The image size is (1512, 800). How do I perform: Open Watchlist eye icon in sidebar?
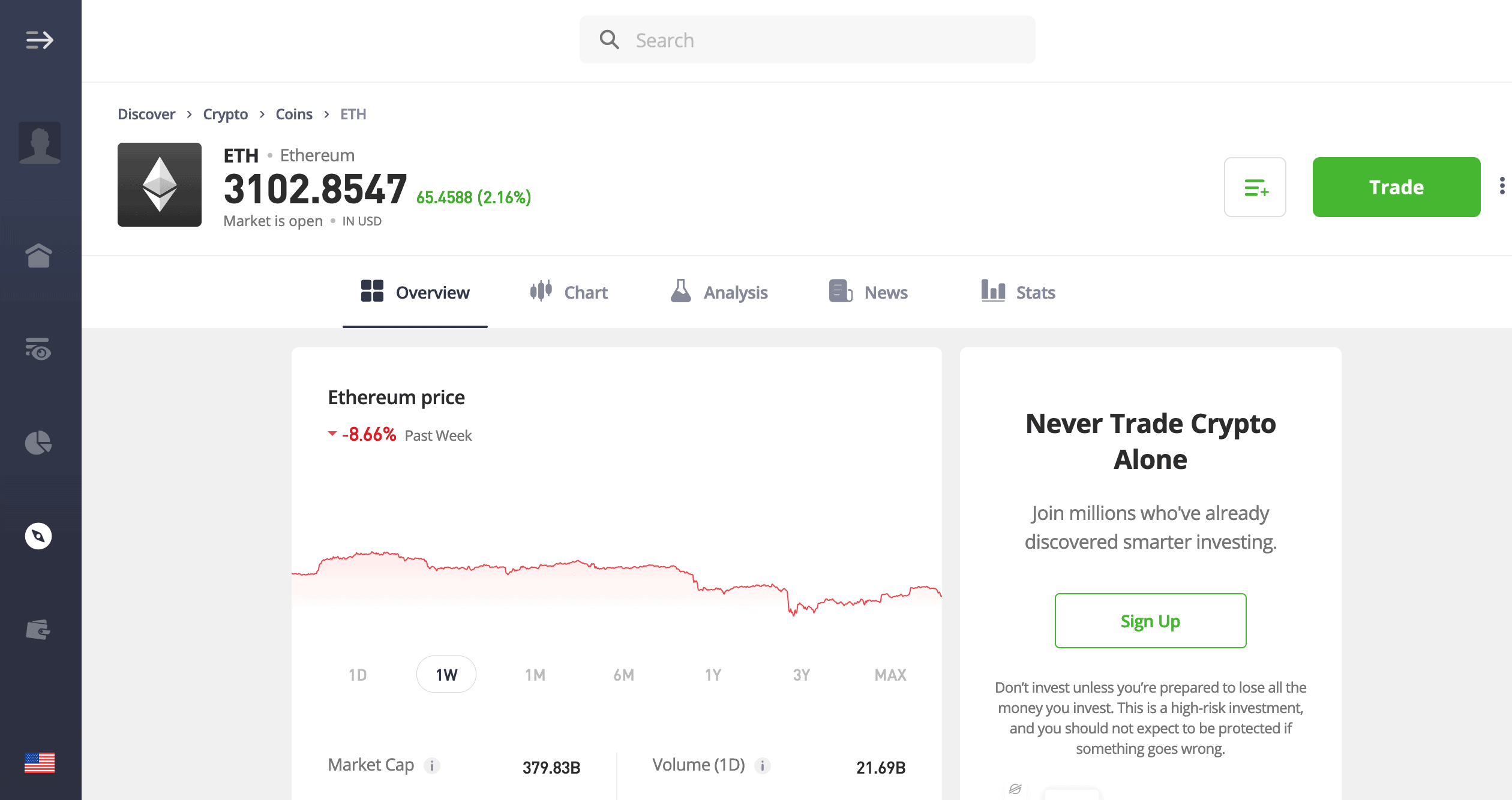click(x=39, y=349)
